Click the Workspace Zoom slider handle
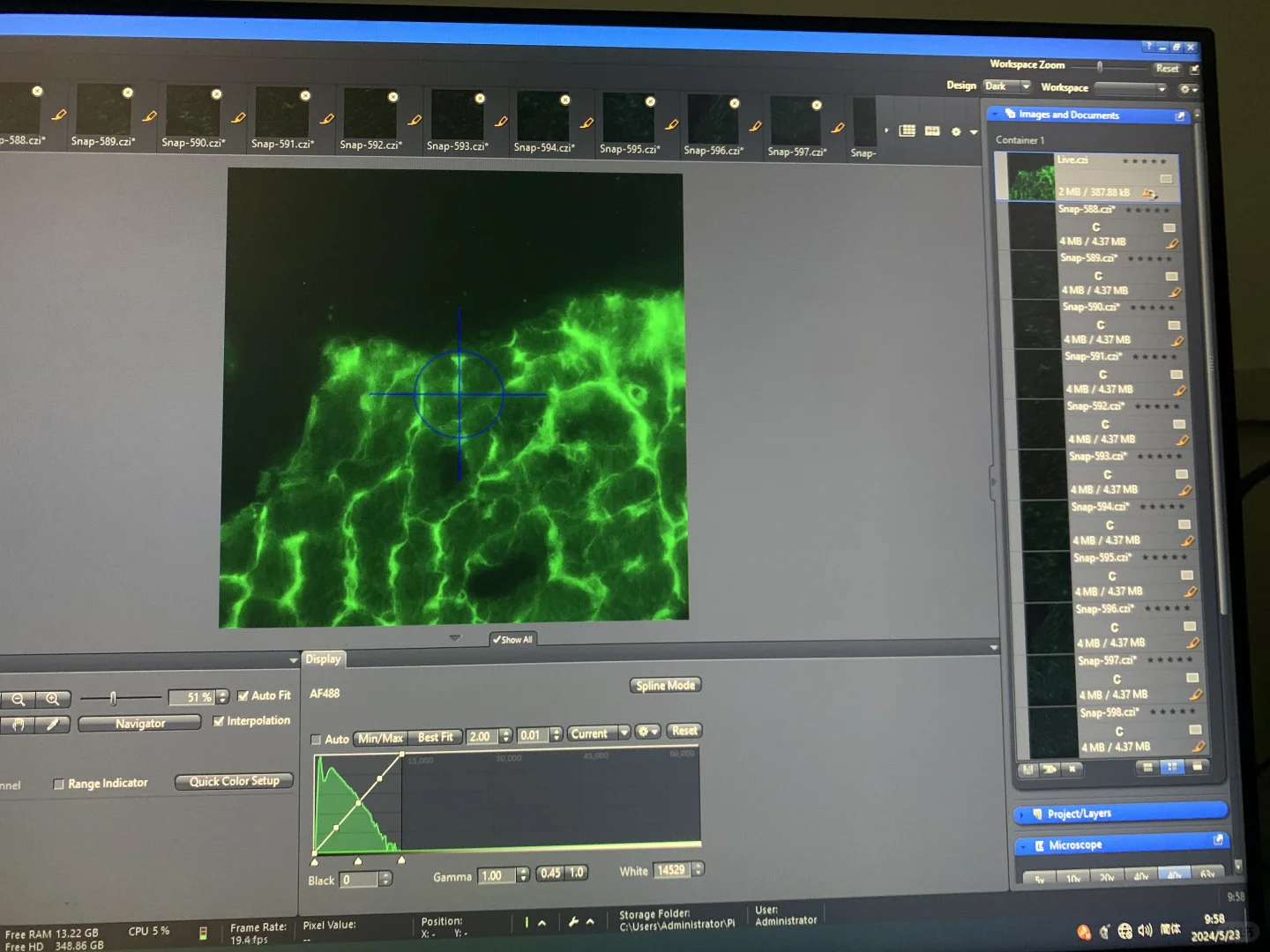This screenshot has width=1270, height=952. coord(1100,66)
